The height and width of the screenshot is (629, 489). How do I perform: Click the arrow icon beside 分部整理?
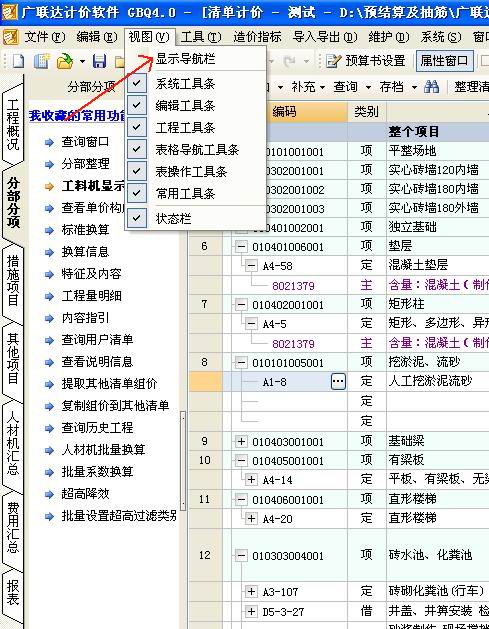click(x=49, y=164)
